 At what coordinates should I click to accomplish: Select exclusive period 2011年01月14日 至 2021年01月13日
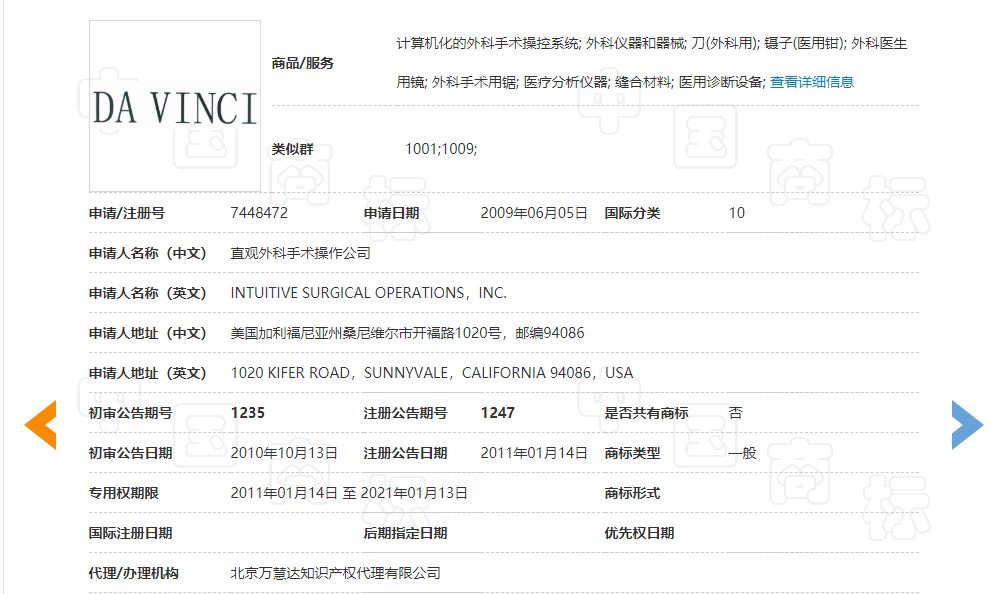click(x=349, y=493)
